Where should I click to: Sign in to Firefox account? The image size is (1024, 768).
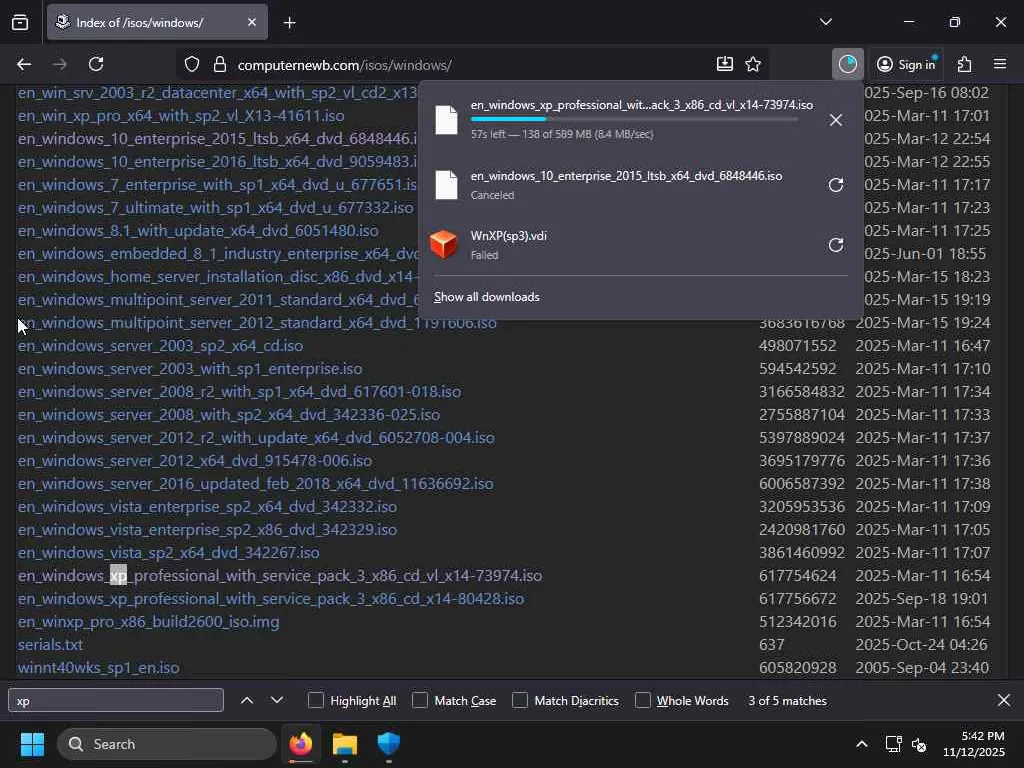[906, 64]
